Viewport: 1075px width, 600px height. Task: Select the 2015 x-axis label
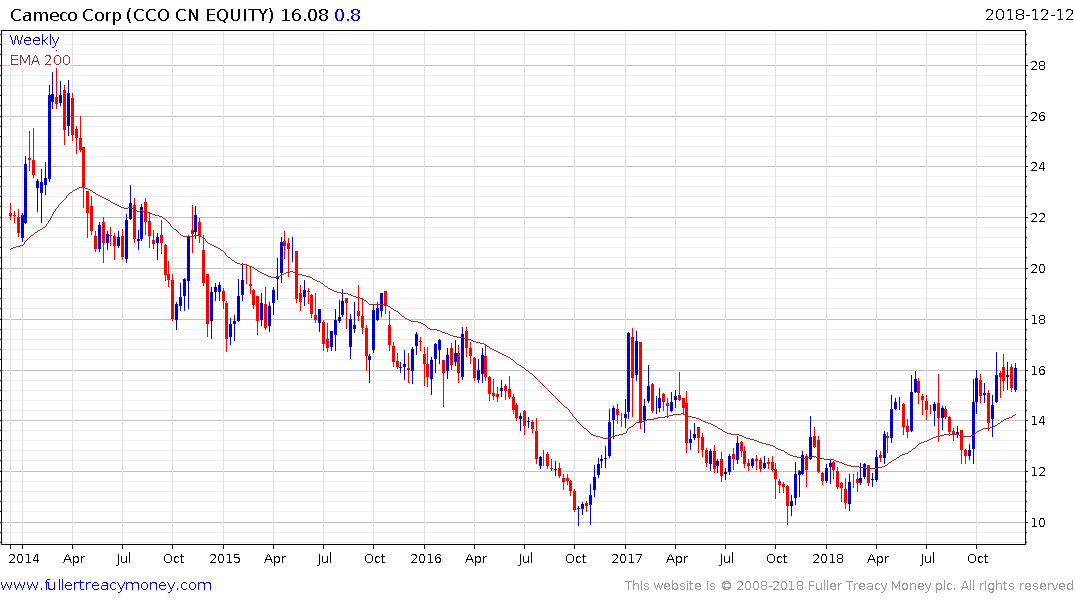[224, 558]
